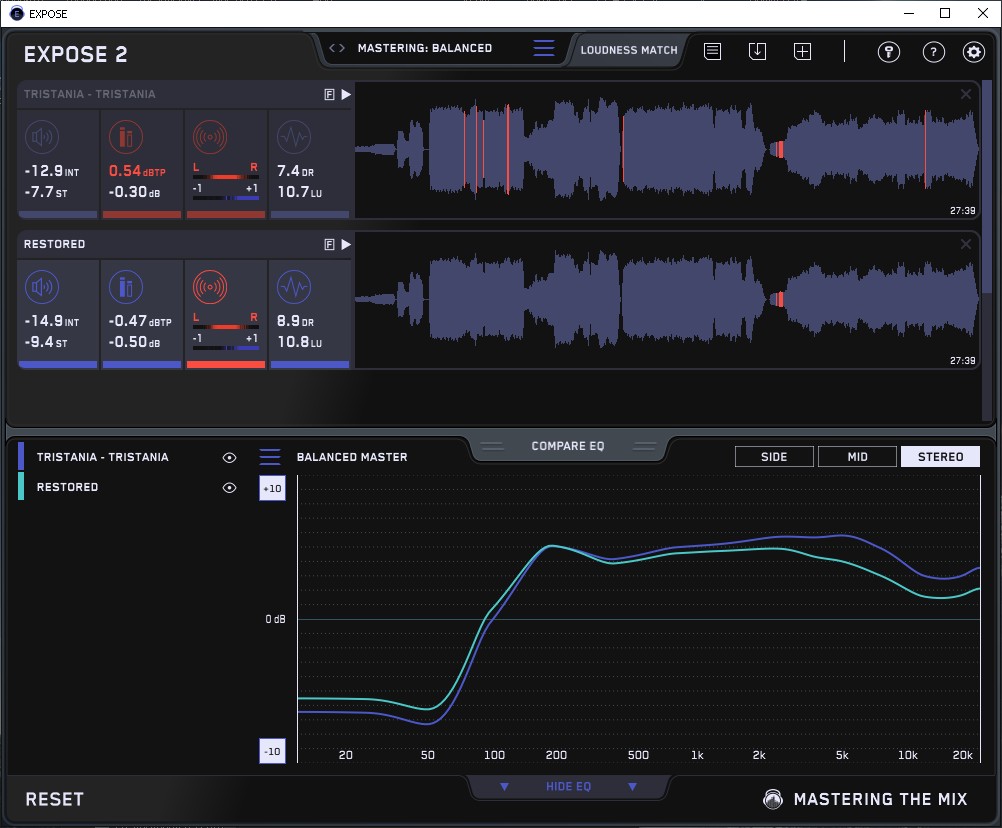Collapse the panel with Hide EQ
Viewport: 1002px width, 828px height.
[568, 787]
